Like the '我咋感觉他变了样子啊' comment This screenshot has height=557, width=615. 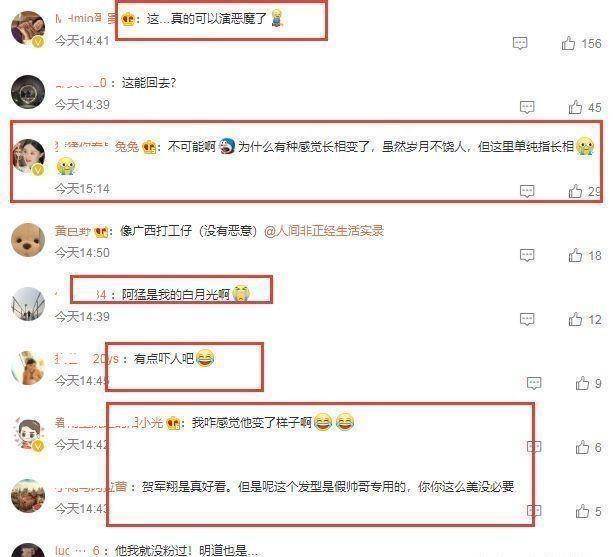[x=582, y=447]
